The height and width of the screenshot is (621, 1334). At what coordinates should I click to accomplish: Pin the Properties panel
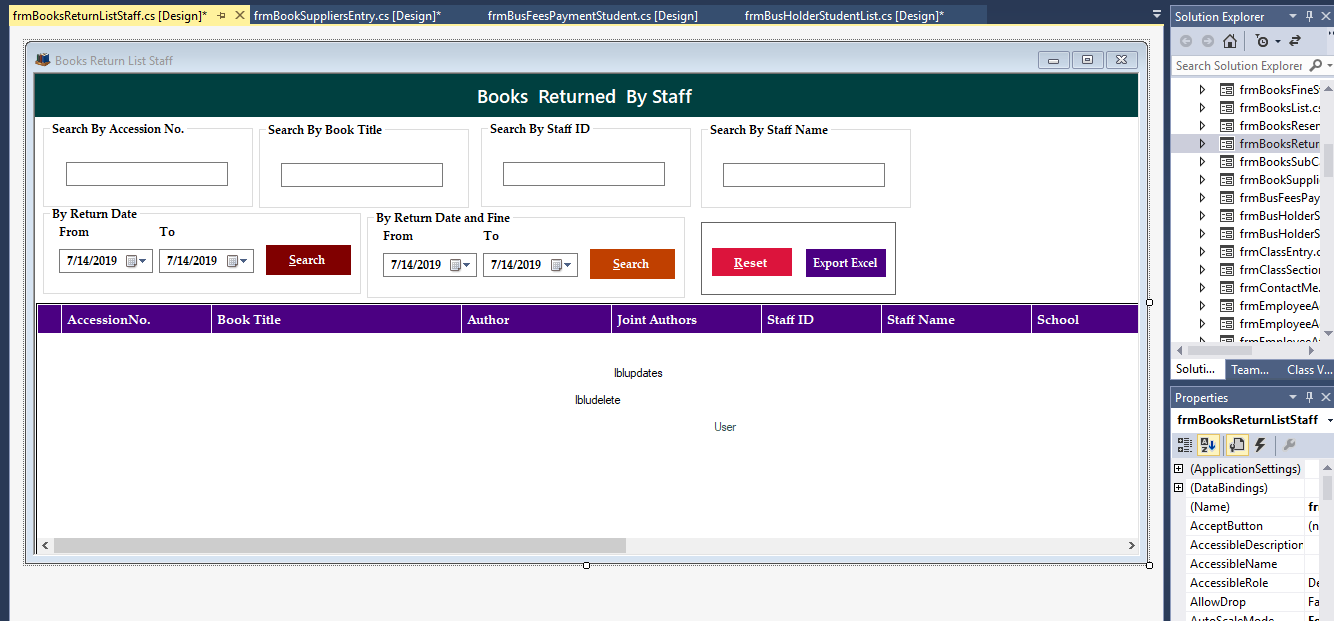point(1310,397)
